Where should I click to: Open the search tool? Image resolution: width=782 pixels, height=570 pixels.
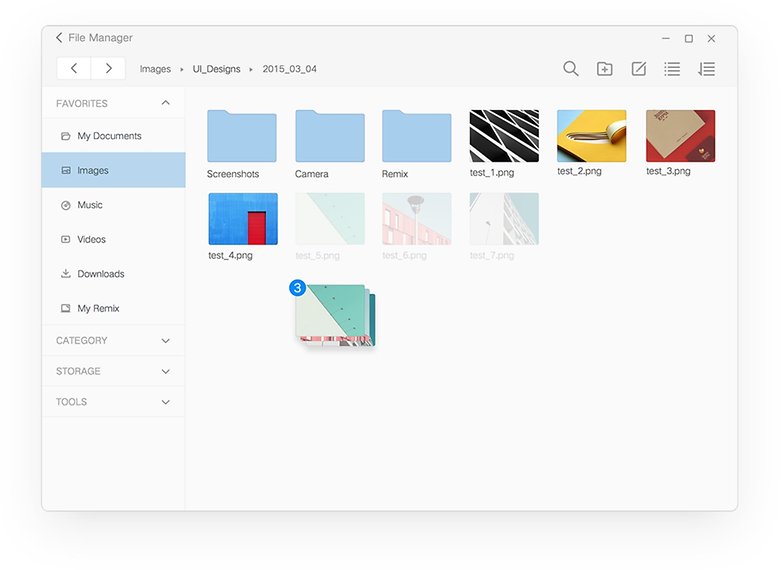[x=571, y=69]
